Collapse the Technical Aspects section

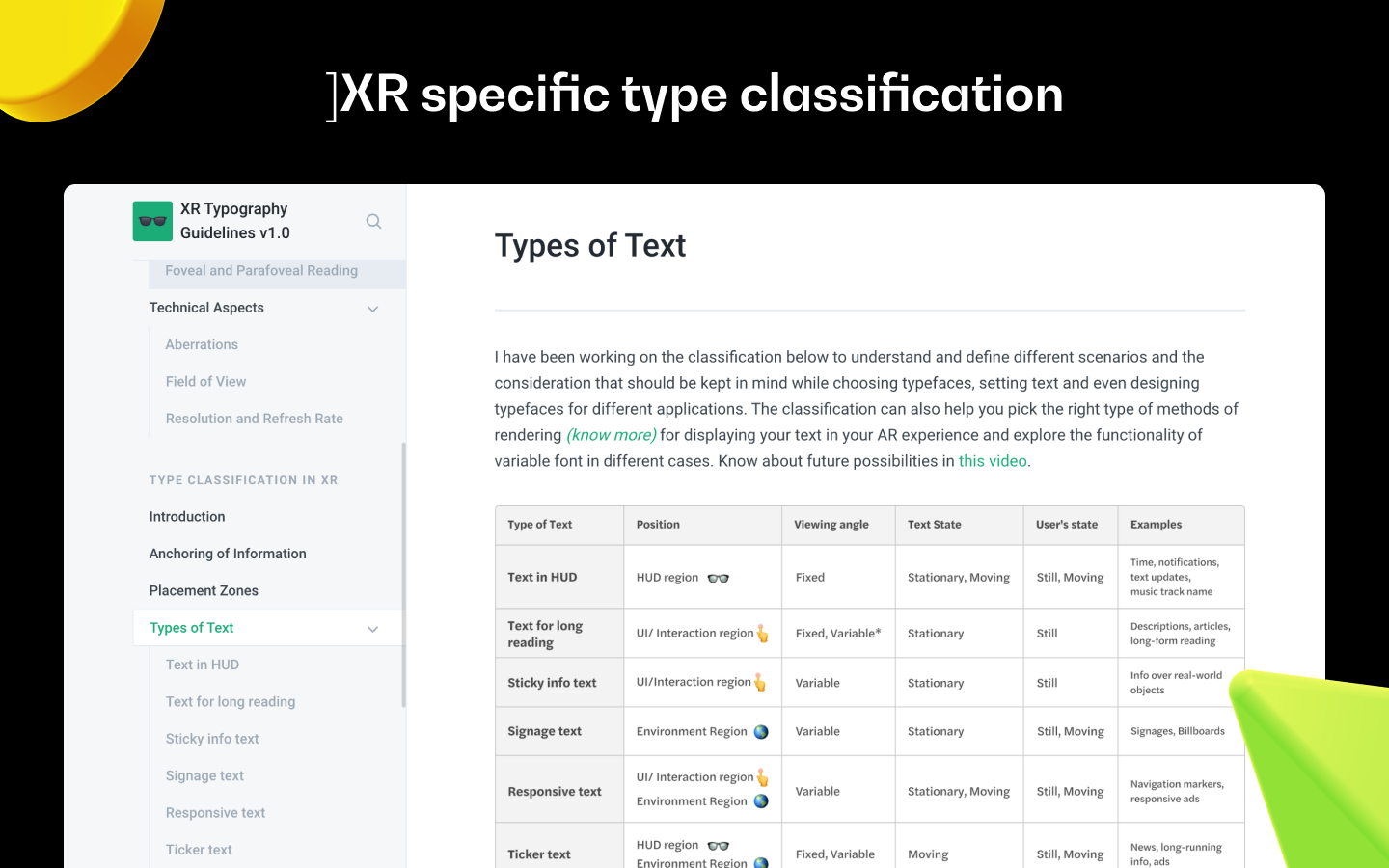[x=372, y=308]
